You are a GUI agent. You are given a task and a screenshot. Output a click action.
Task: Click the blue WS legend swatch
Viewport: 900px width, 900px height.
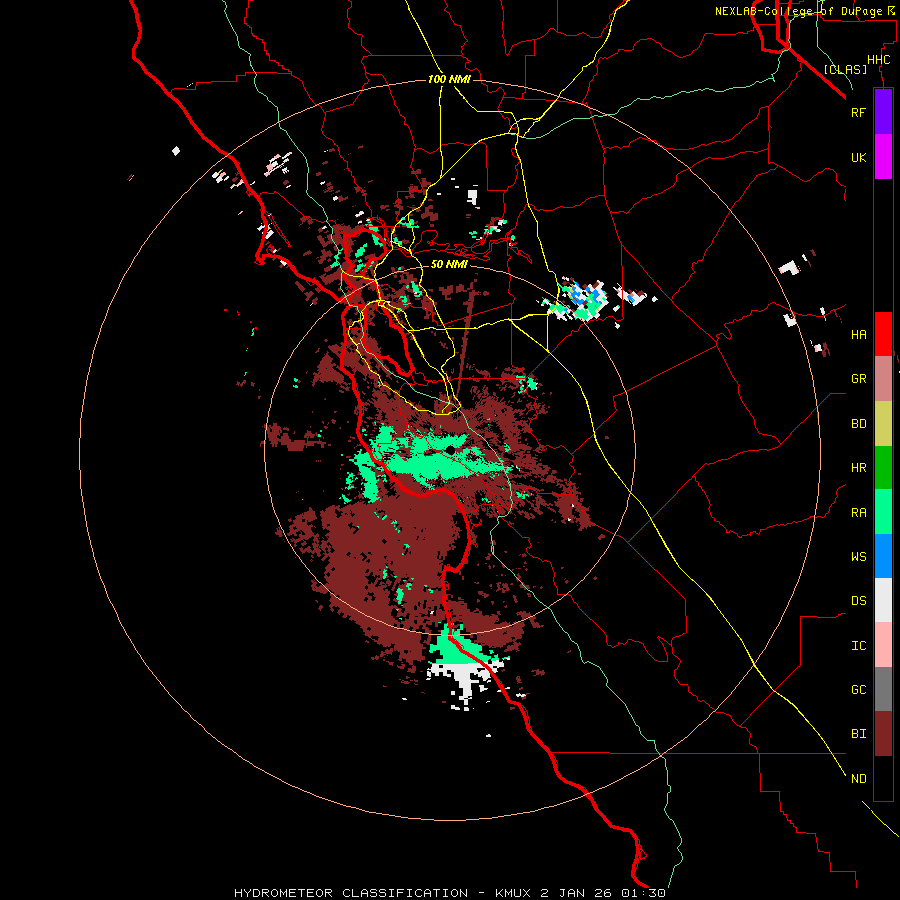tap(883, 556)
